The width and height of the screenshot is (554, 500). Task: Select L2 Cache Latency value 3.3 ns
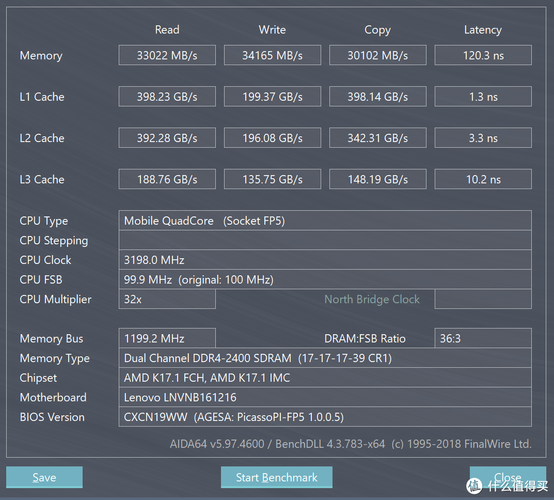point(483,138)
